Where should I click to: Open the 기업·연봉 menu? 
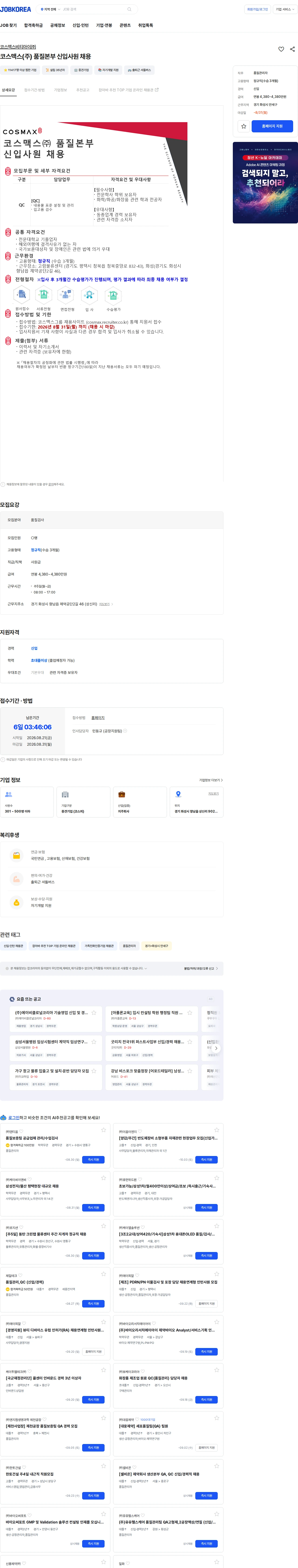click(104, 26)
